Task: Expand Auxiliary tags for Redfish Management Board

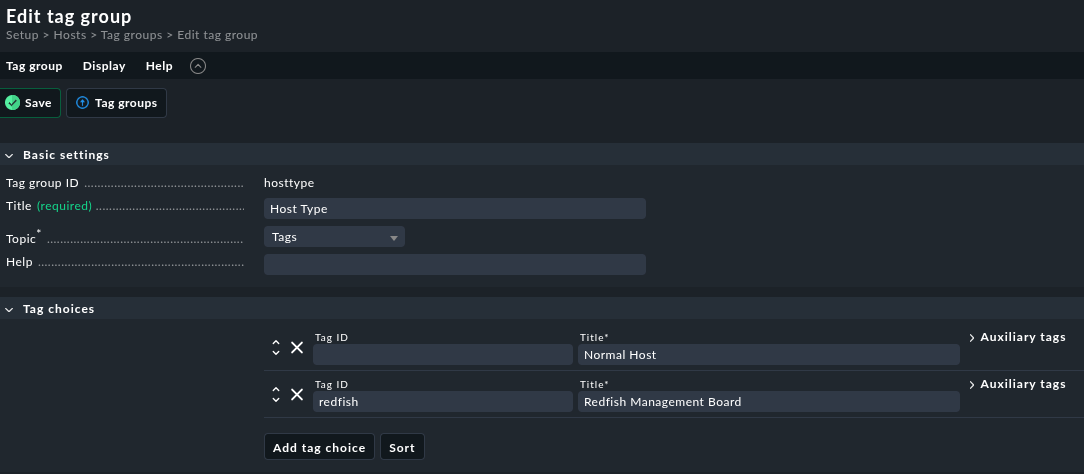Action: (x=1017, y=384)
